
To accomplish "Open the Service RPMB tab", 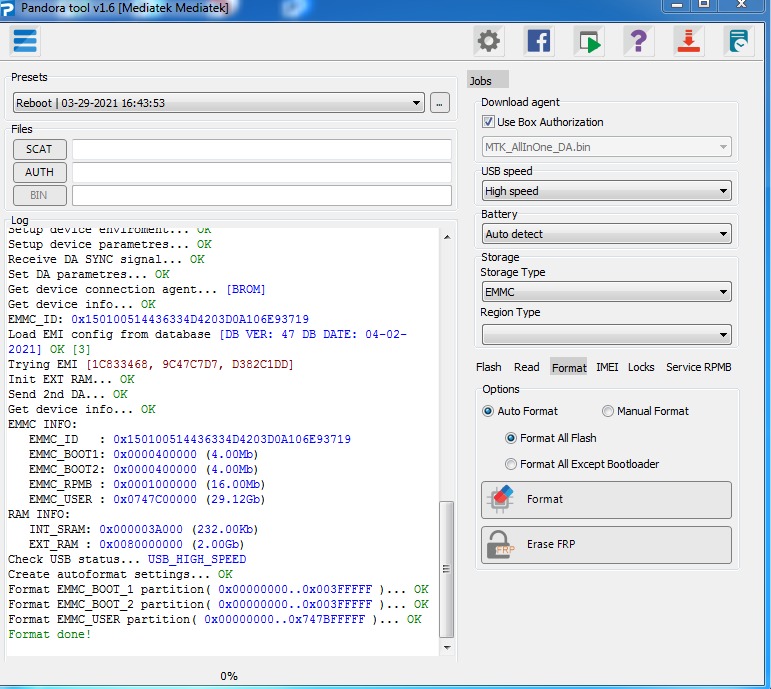I will point(698,367).
